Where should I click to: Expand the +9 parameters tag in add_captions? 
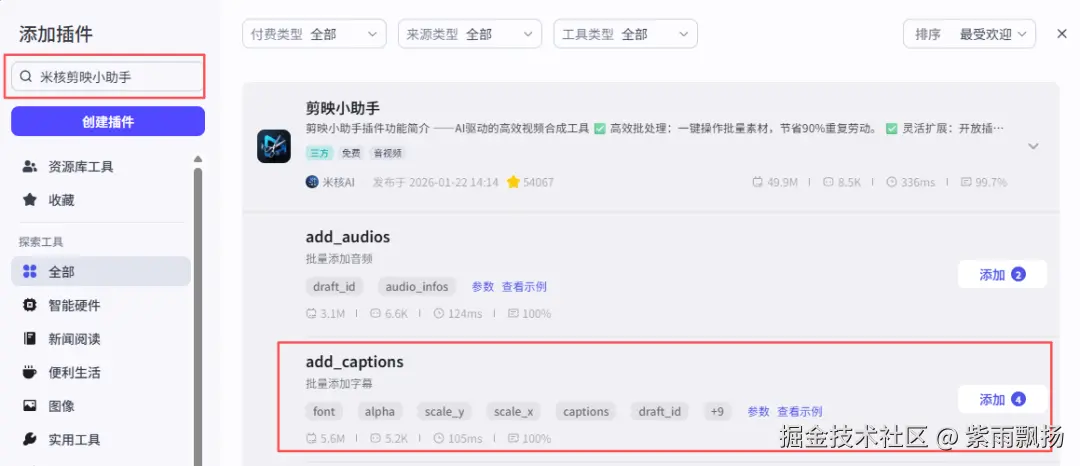717,412
